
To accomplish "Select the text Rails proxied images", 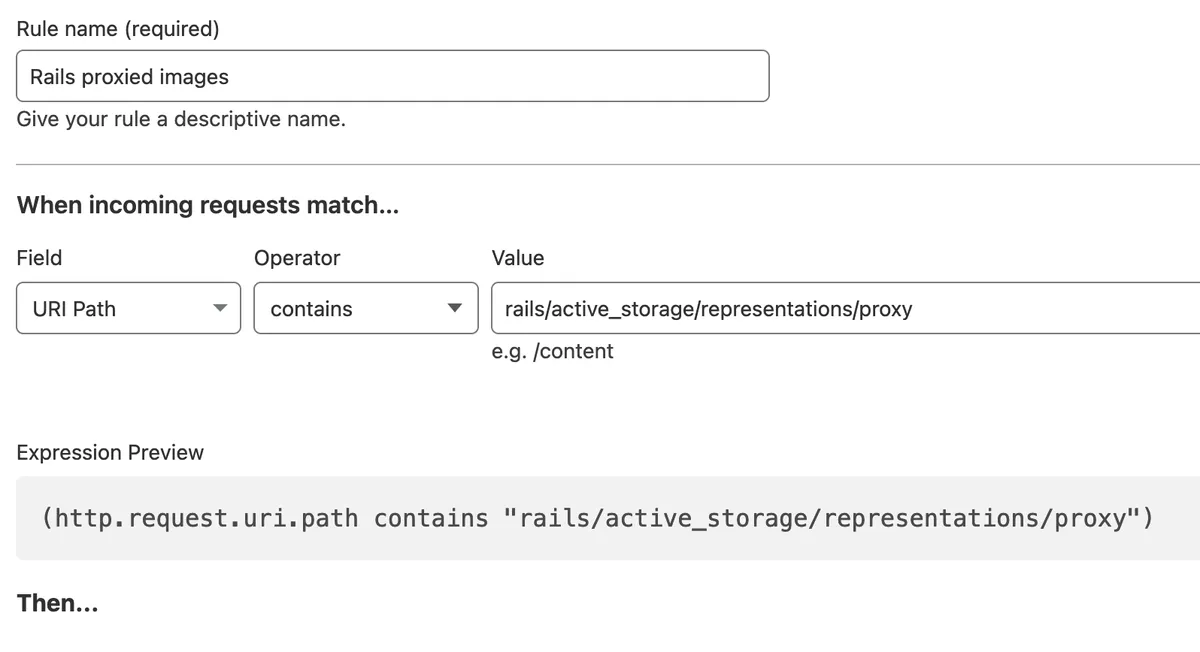I will (x=130, y=75).
